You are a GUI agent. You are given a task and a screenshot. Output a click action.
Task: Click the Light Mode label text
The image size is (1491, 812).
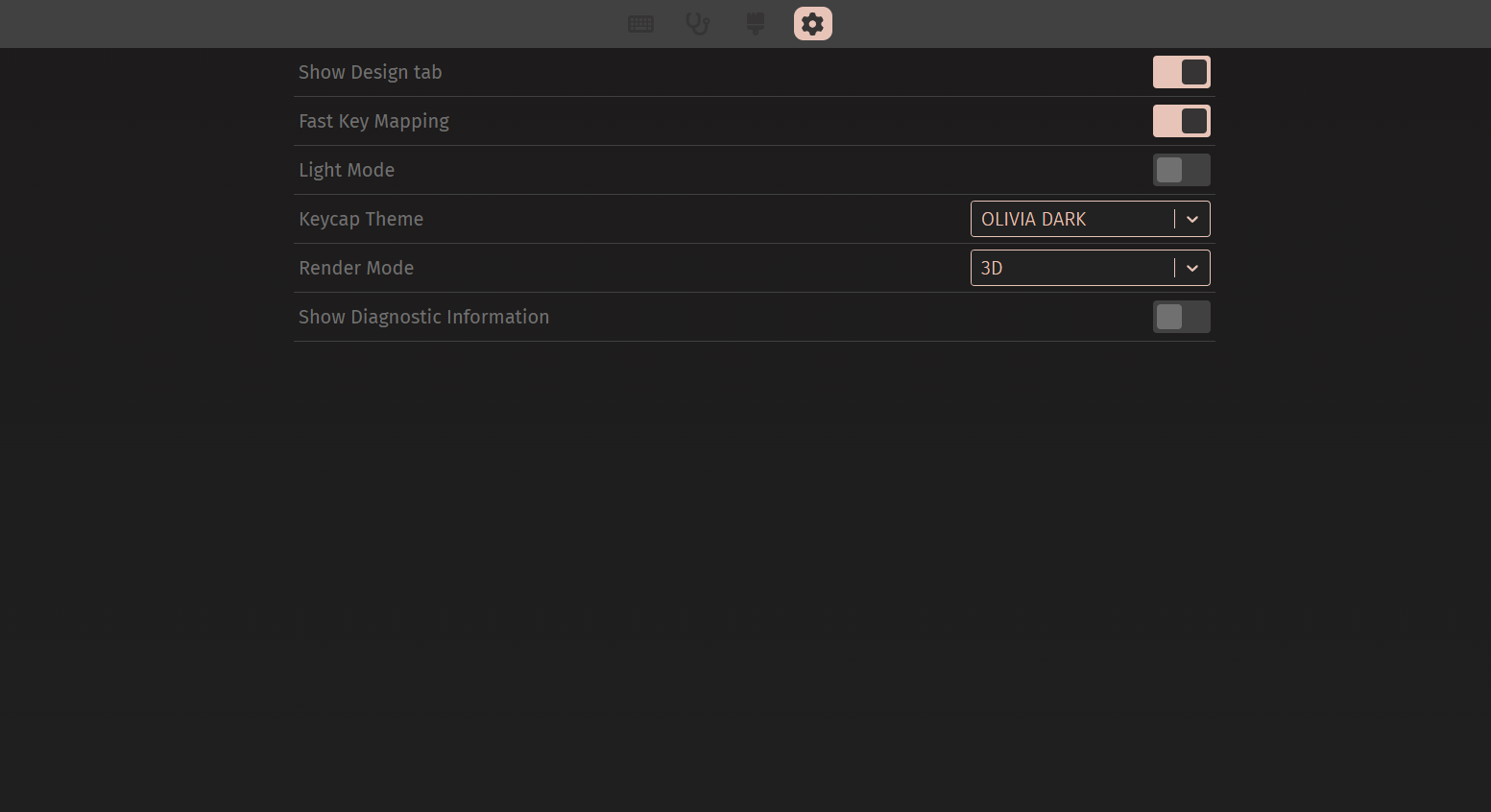tap(347, 170)
